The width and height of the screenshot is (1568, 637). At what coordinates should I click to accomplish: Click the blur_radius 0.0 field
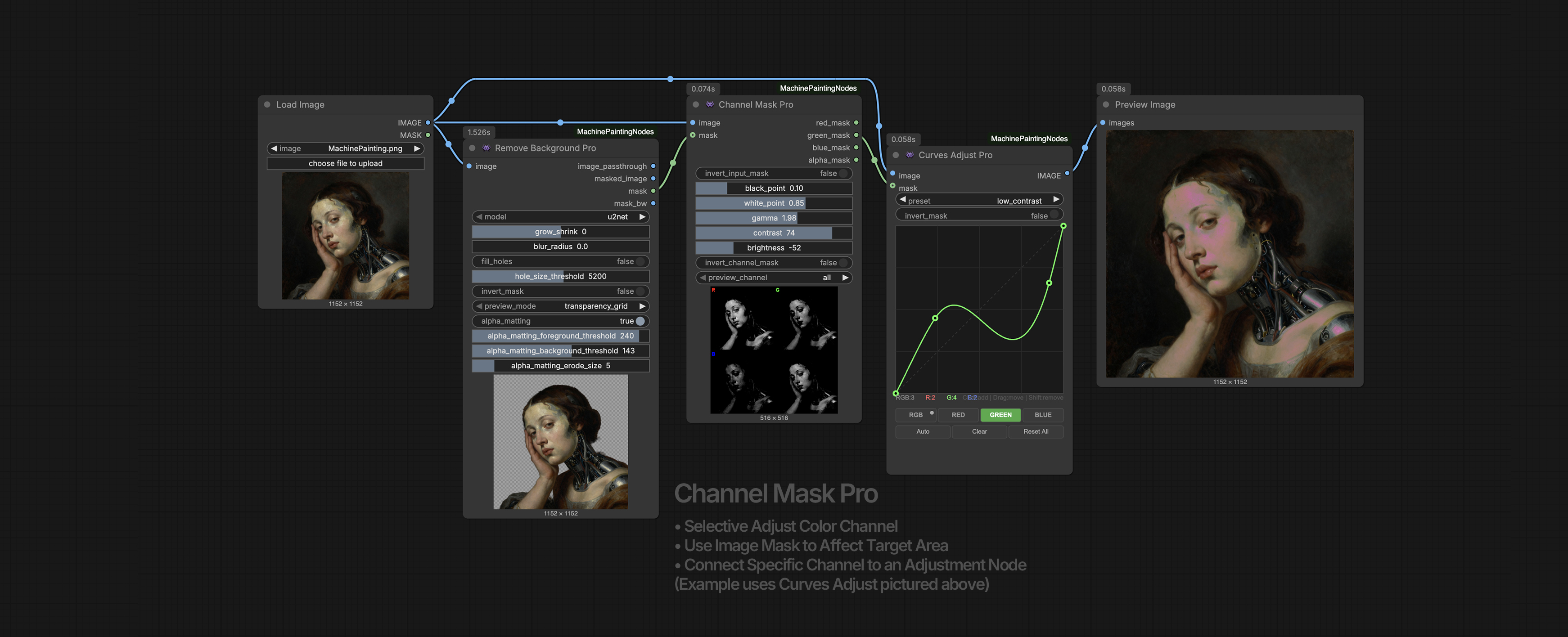point(561,247)
